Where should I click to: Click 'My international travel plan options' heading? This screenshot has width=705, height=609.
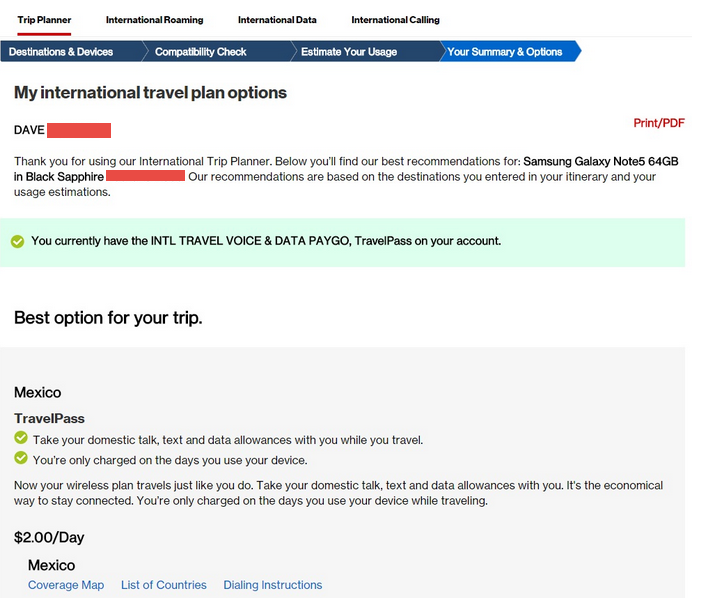pyautogui.click(x=150, y=93)
